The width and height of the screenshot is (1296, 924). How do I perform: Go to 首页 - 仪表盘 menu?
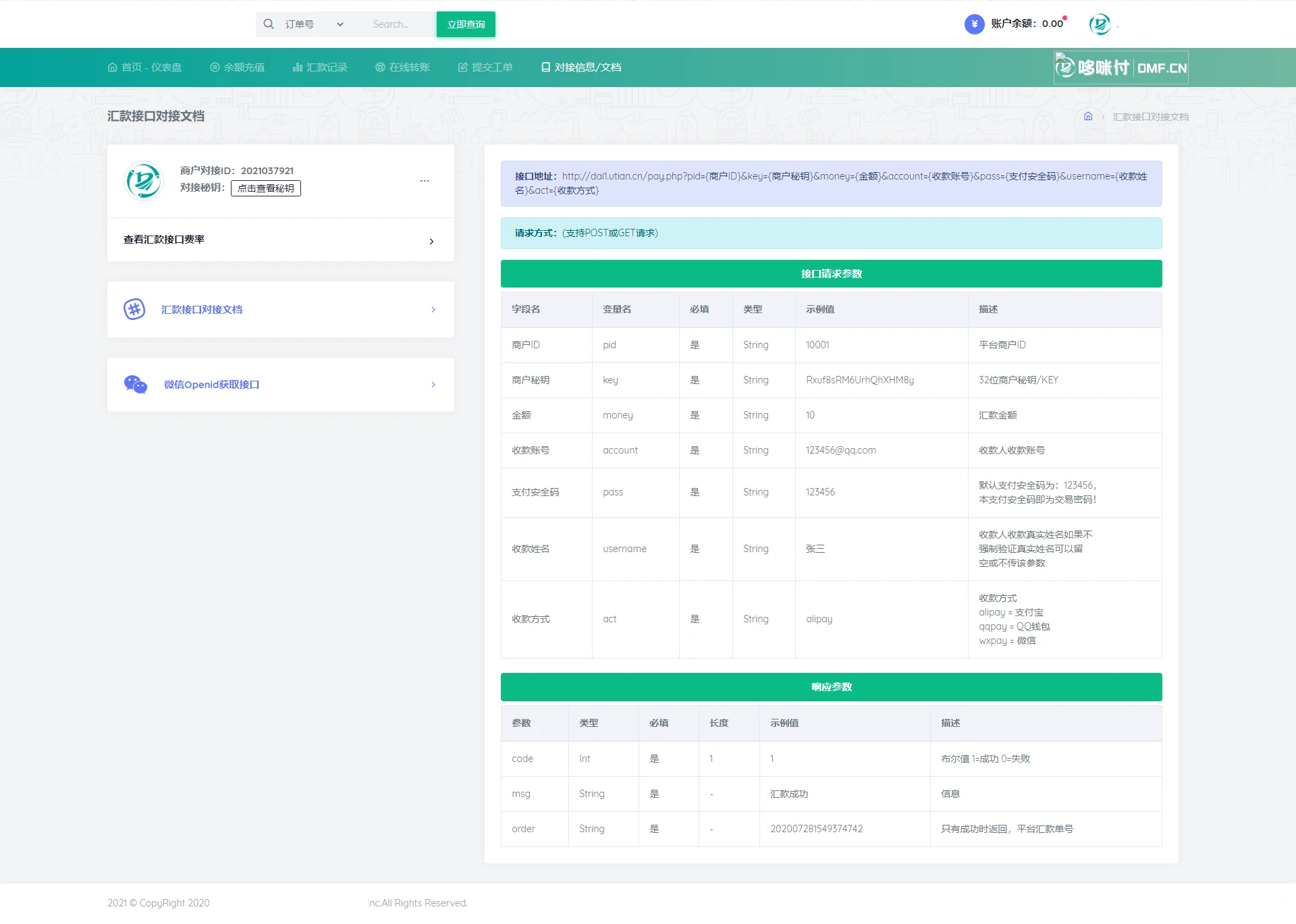pyautogui.click(x=144, y=67)
